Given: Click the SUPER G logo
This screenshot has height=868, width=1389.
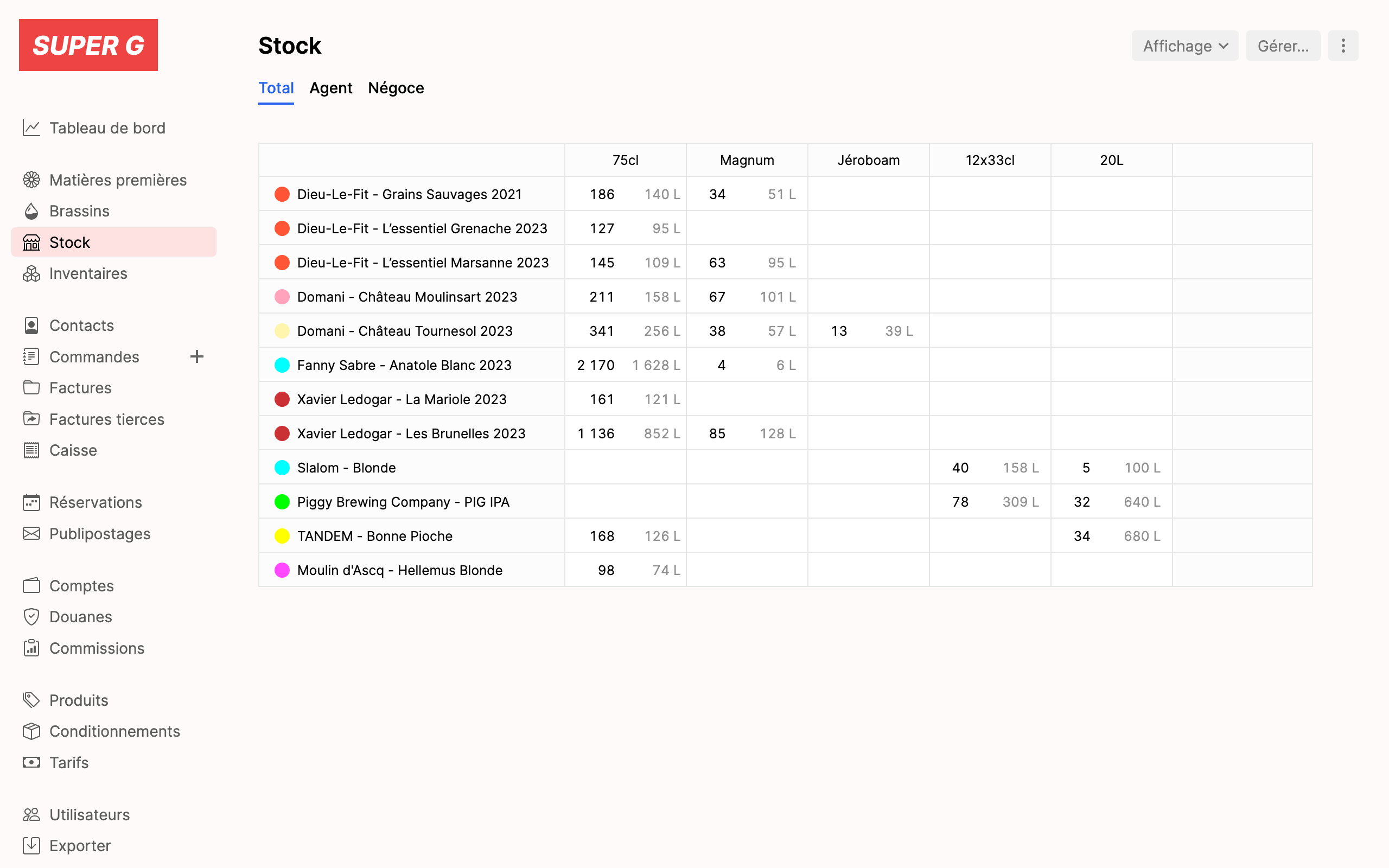Looking at the screenshot, I should [88, 46].
